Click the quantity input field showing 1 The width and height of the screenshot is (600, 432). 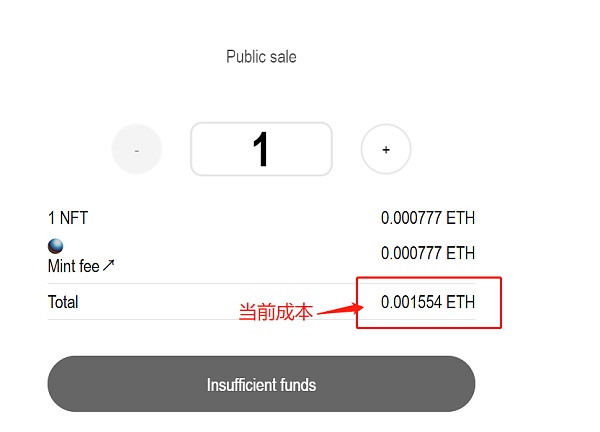[261, 150]
